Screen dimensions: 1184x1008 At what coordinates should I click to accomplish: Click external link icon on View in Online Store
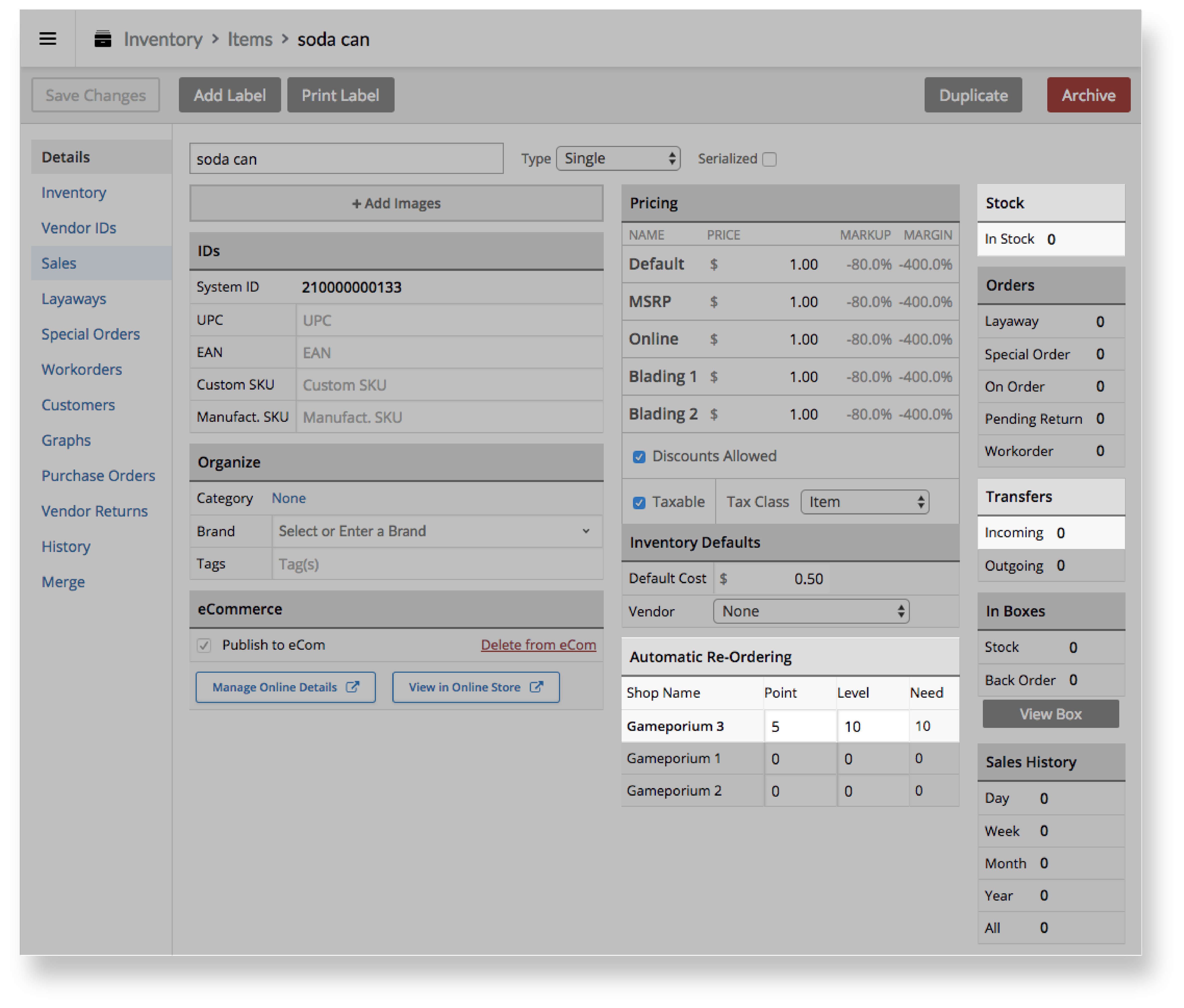(x=536, y=687)
